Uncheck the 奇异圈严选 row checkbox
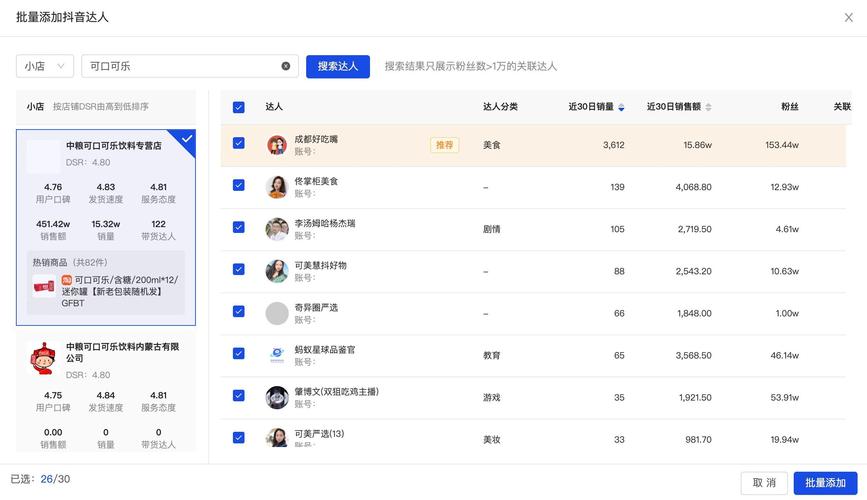The image size is (867, 500). point(238,311)
